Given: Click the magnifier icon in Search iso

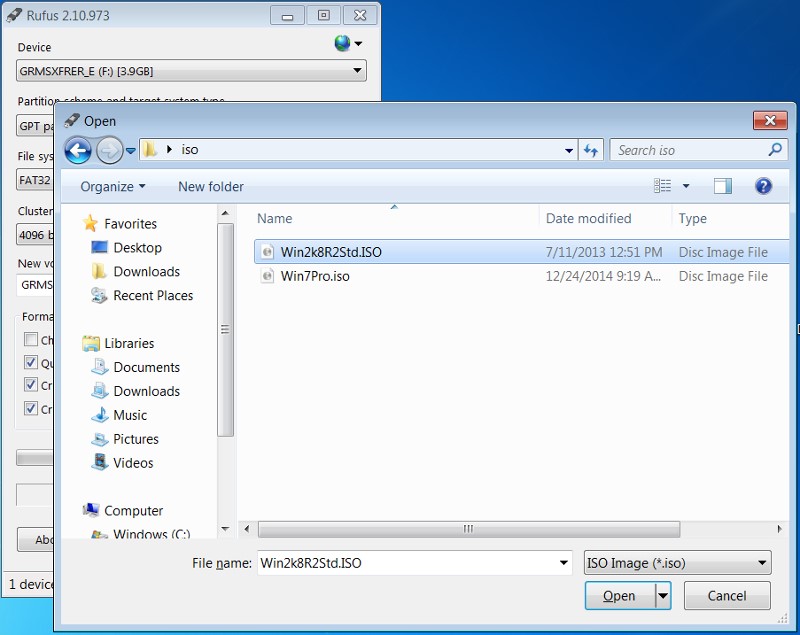Looking at the screenshot, I should click(775, 149).
